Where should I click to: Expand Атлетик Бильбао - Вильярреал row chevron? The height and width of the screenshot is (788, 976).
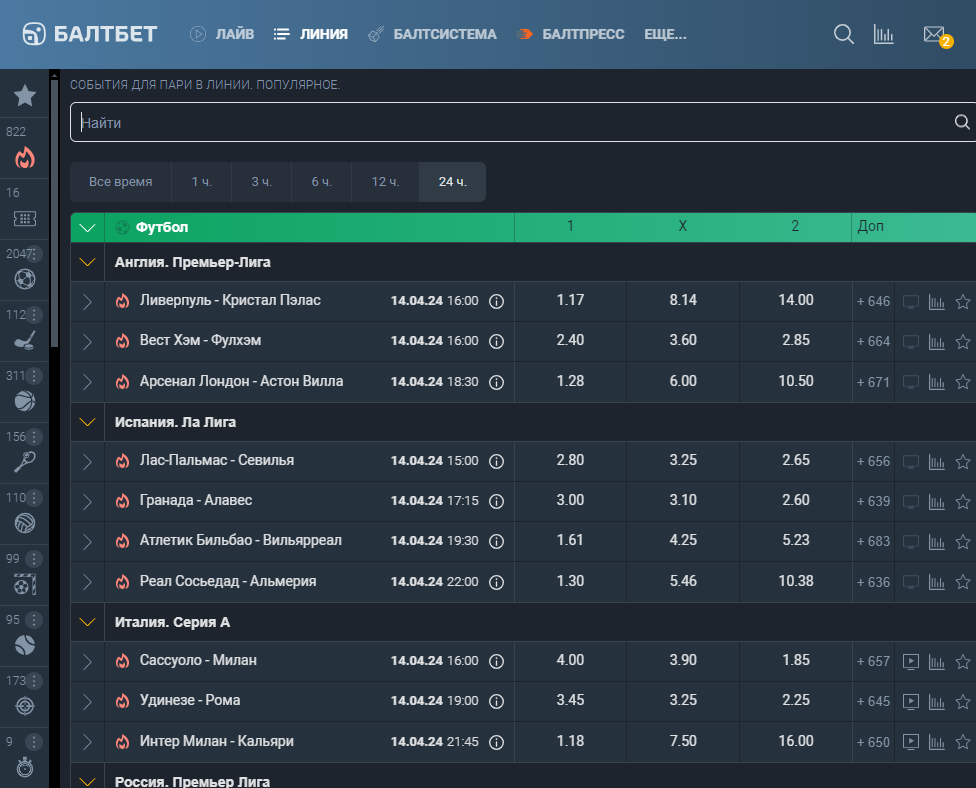(88, 542)
